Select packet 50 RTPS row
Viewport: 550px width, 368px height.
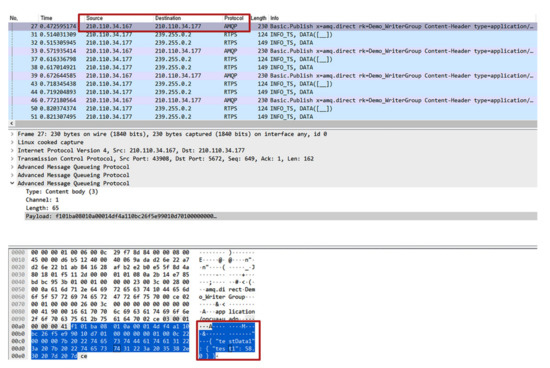pyautogui.click(x=273, y=108)
